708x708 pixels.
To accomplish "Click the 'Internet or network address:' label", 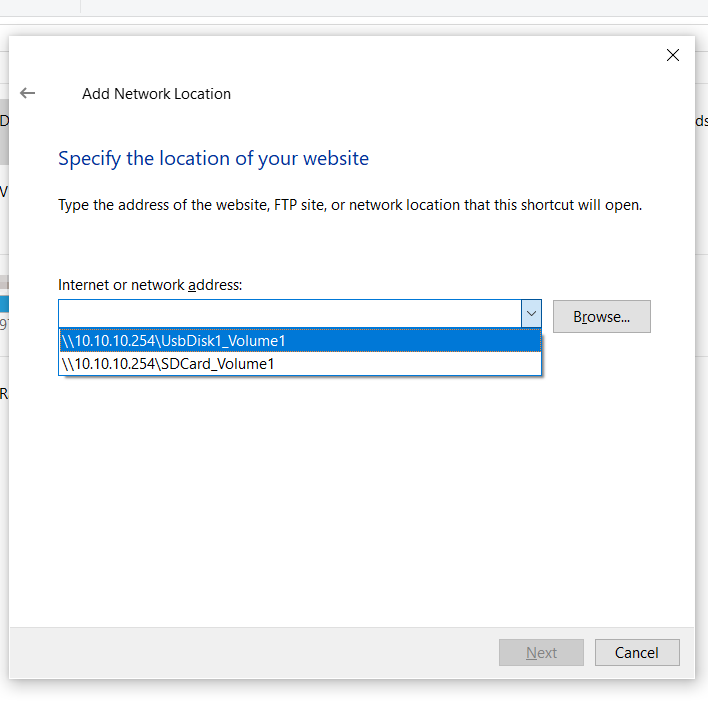I will [150, 285].
